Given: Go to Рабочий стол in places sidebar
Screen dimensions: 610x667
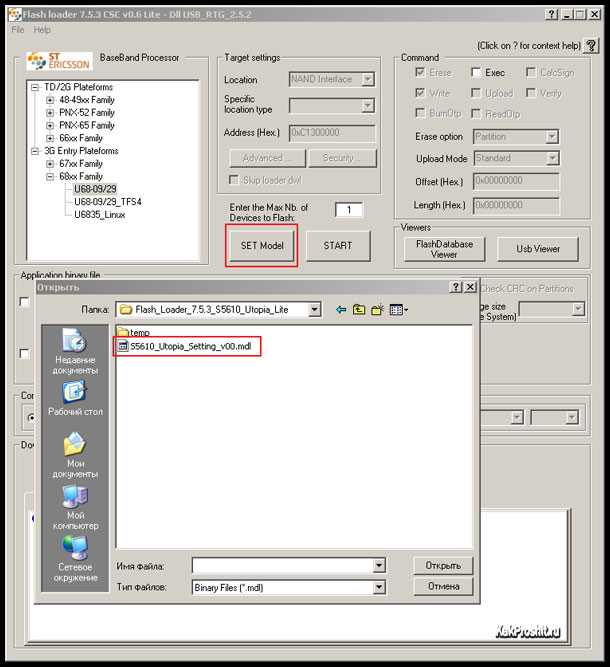Looking at the screenshot, I should [x=75, y=399].
